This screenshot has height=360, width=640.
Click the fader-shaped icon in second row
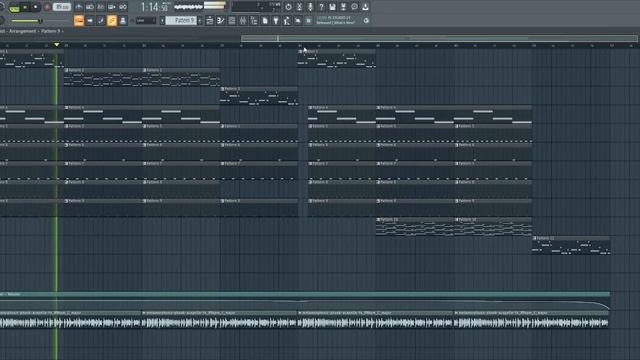click(x=243, y=20)
